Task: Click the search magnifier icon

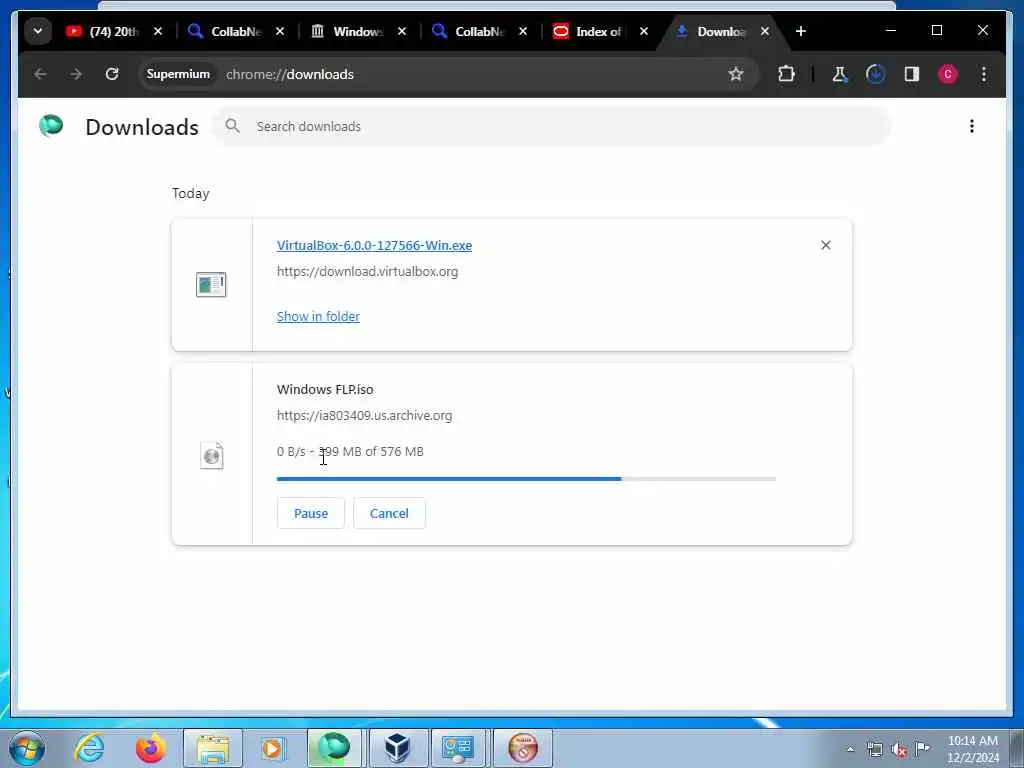Action: pyautogui.click(x=232, y=126)
